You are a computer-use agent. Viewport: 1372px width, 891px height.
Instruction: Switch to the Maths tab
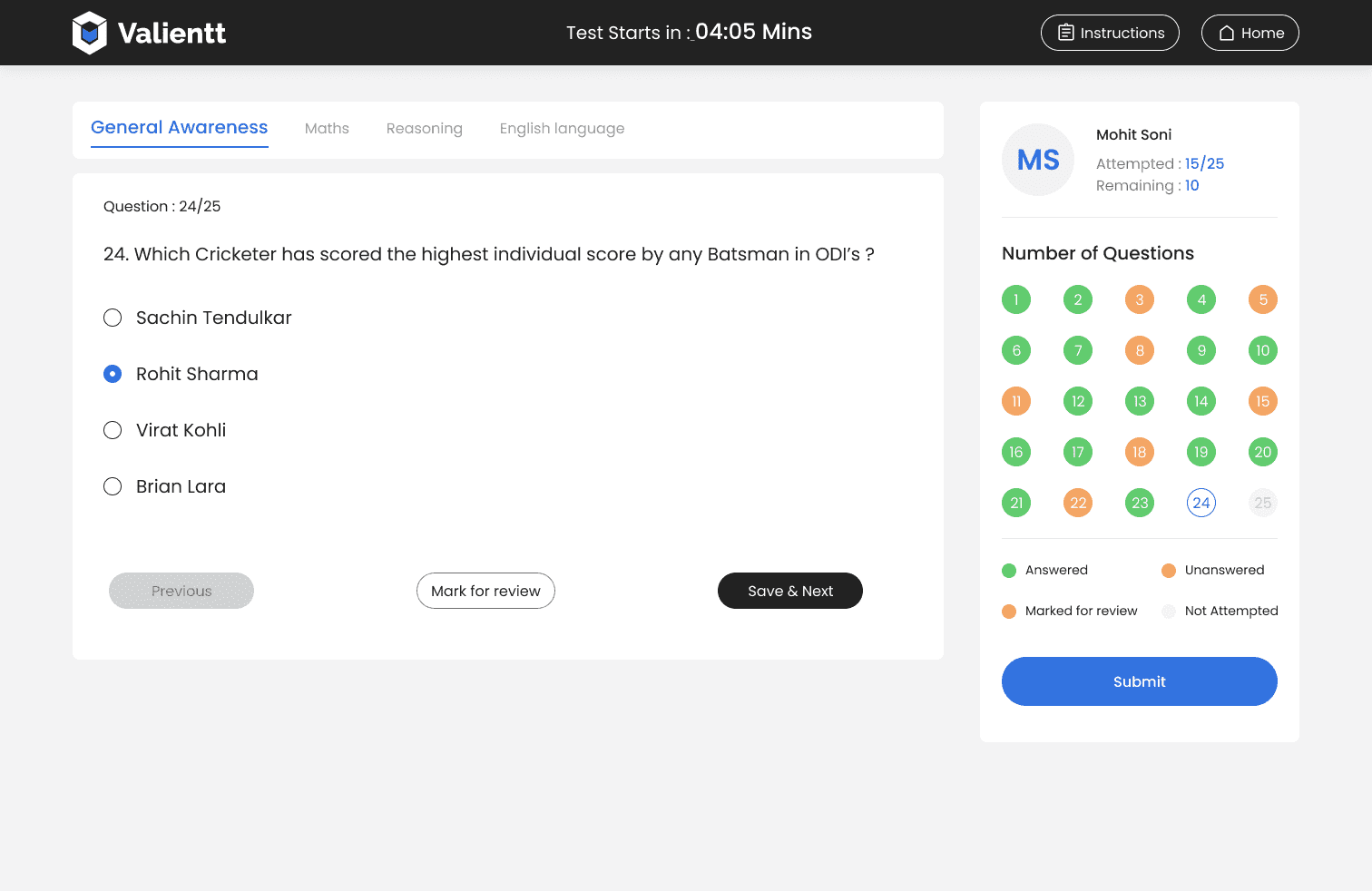(x=327, y=129)
